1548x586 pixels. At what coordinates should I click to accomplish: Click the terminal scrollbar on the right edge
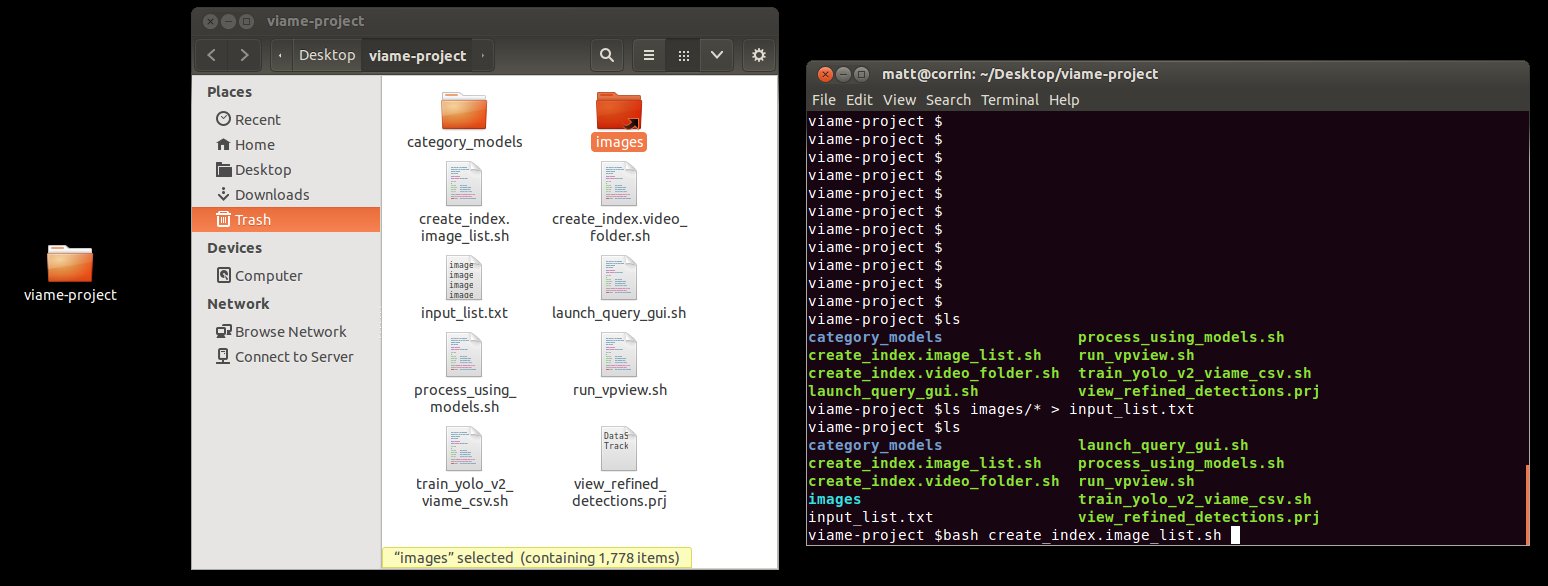pyautogui.click(x=1527, y=505)
